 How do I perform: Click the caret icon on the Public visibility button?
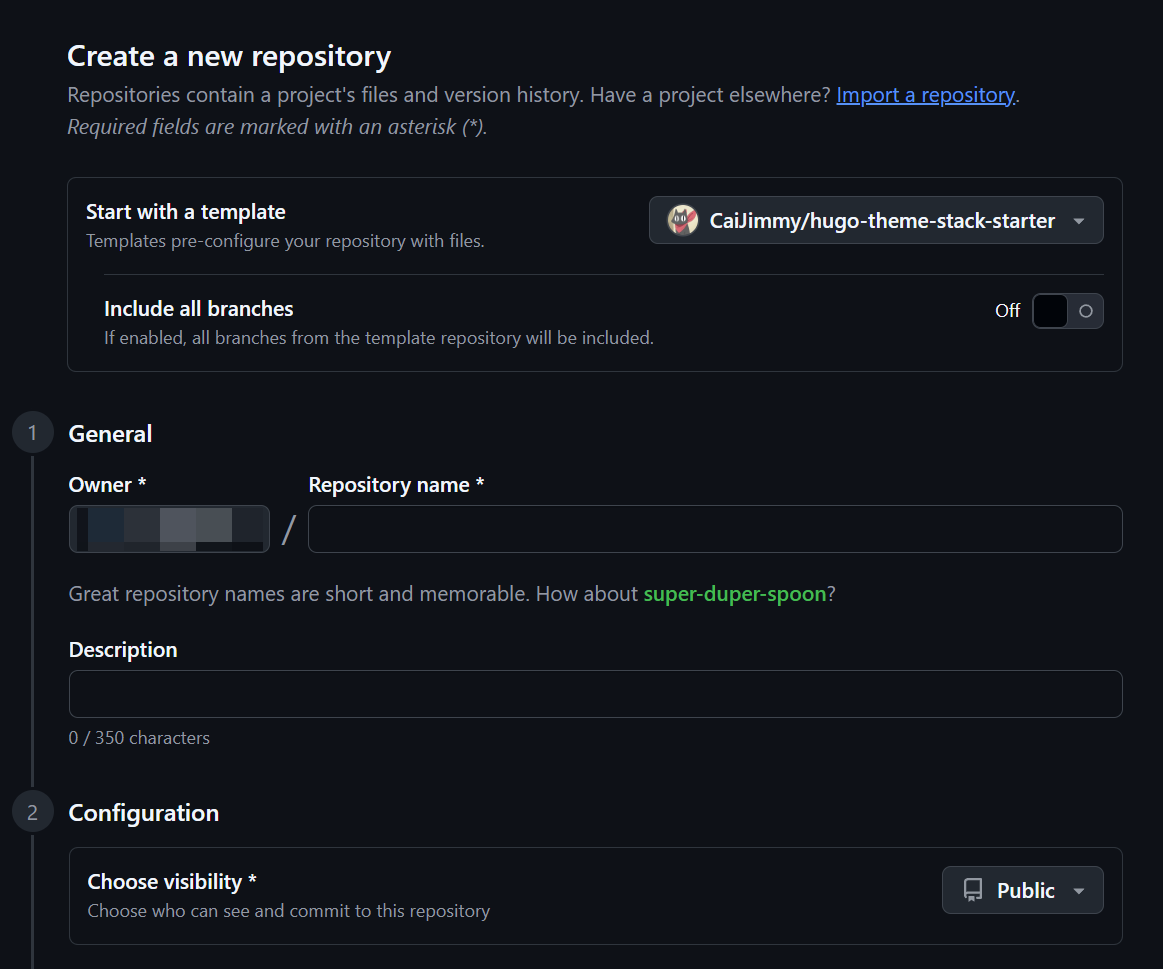click(x=1079, y=890)
